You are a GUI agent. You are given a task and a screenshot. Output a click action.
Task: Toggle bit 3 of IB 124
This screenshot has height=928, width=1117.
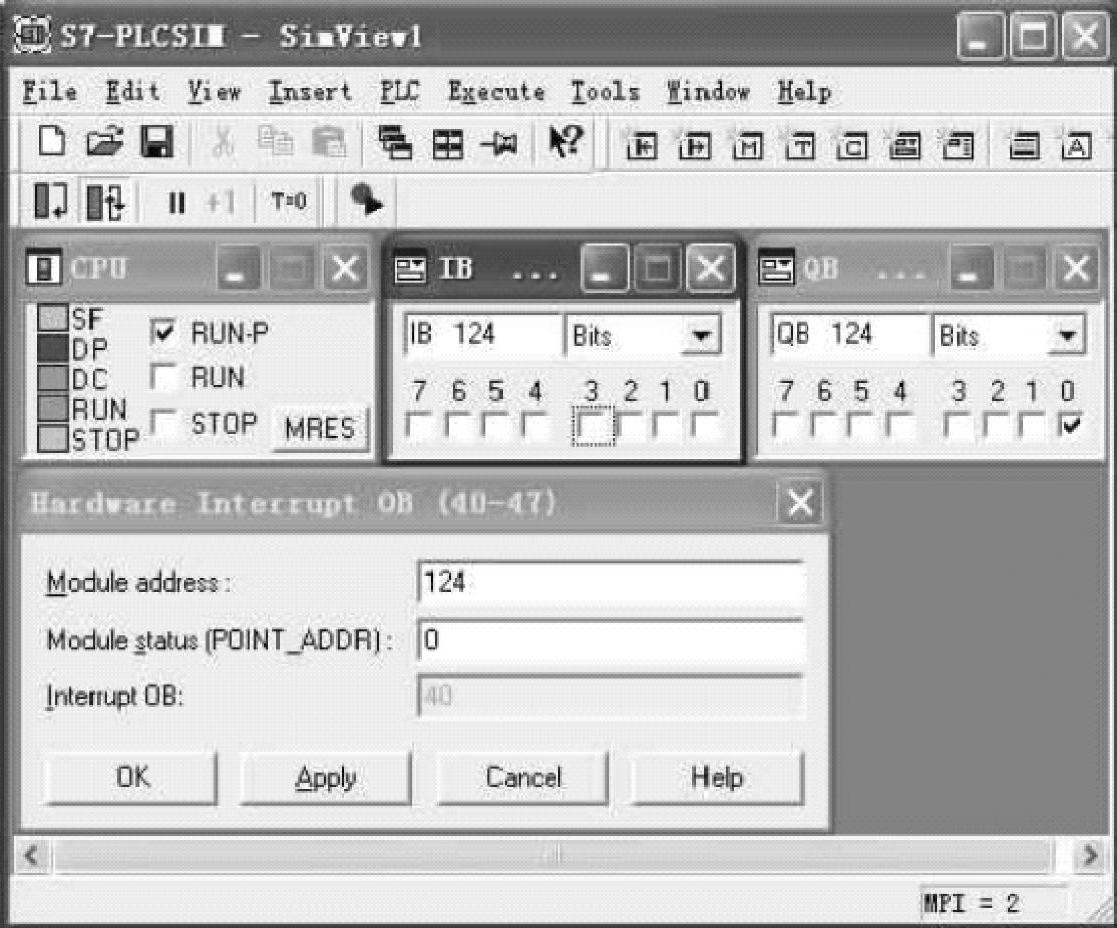593,427
